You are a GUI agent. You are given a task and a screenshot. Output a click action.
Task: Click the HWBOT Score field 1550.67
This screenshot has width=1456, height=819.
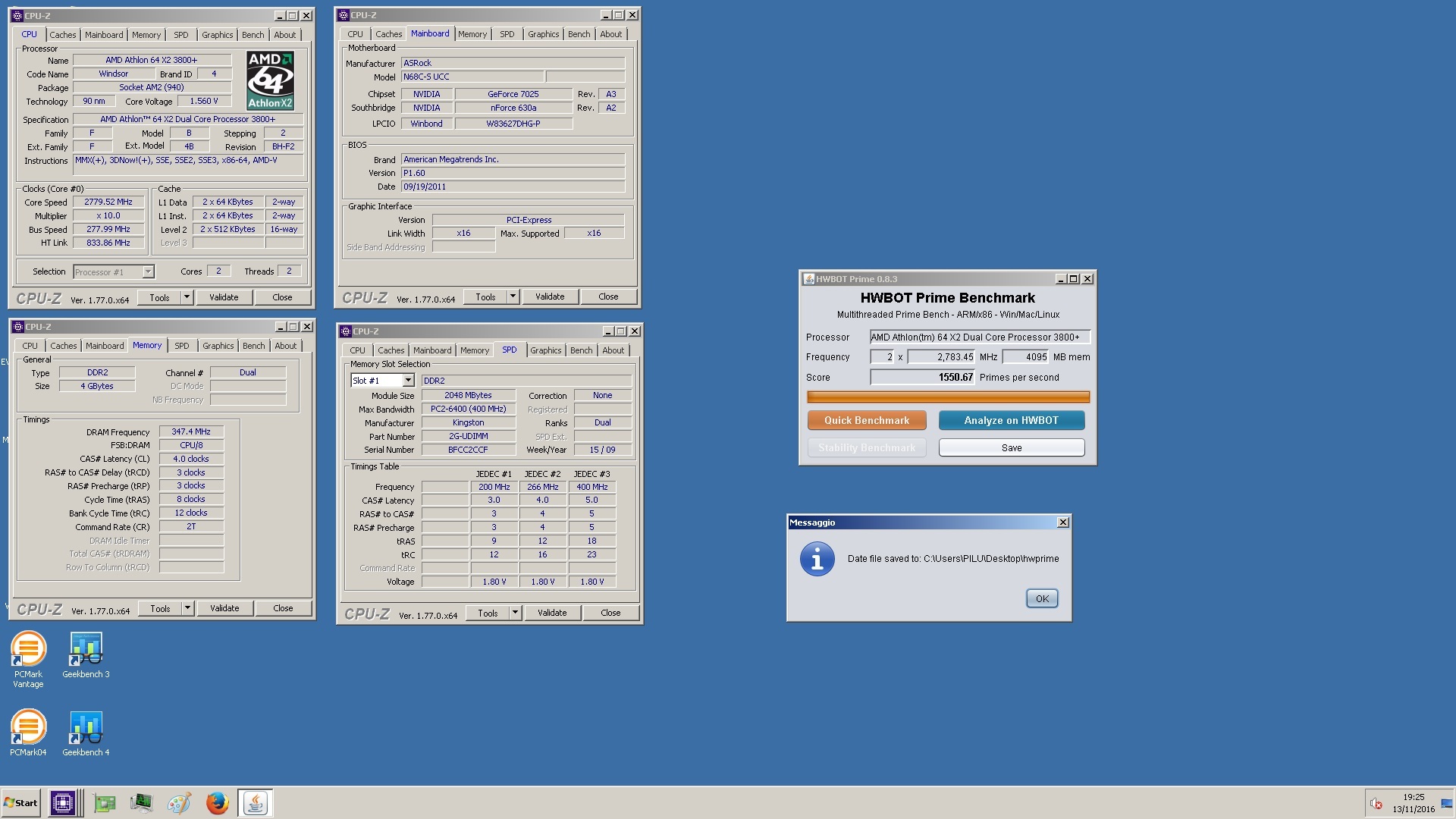(922, 378)
